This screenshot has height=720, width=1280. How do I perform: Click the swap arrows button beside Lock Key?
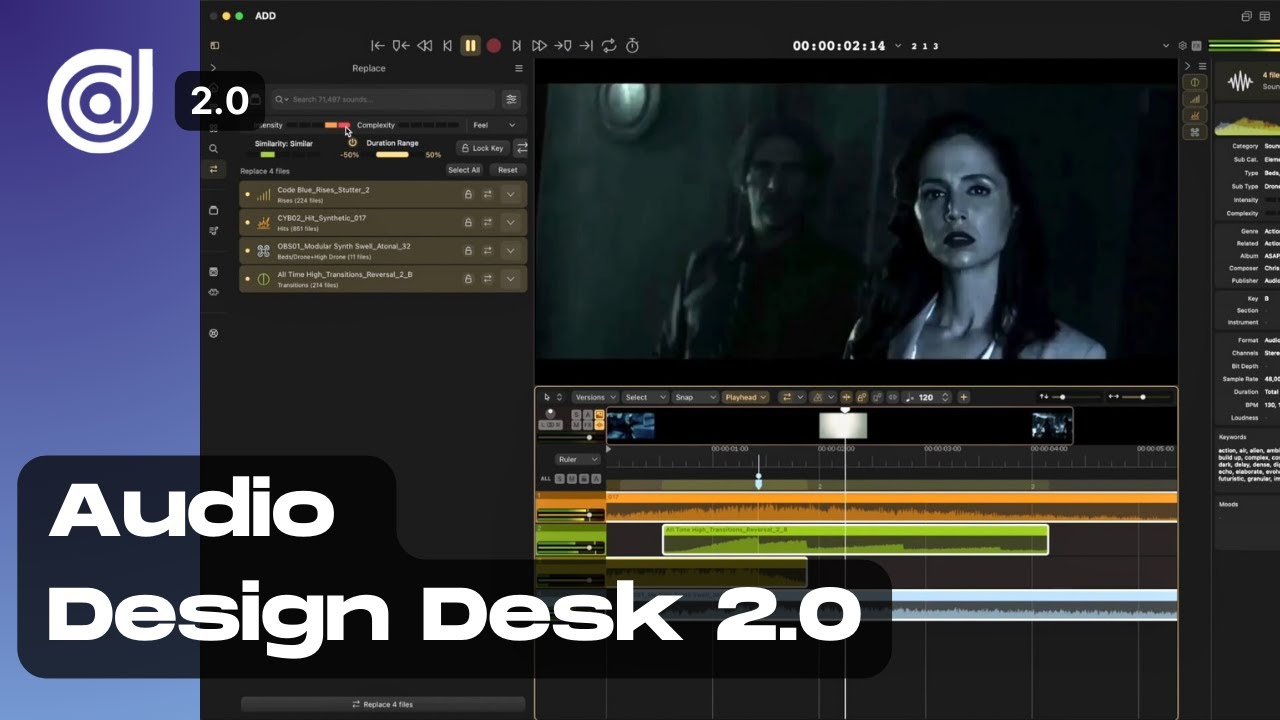click(x=521, y=148)
